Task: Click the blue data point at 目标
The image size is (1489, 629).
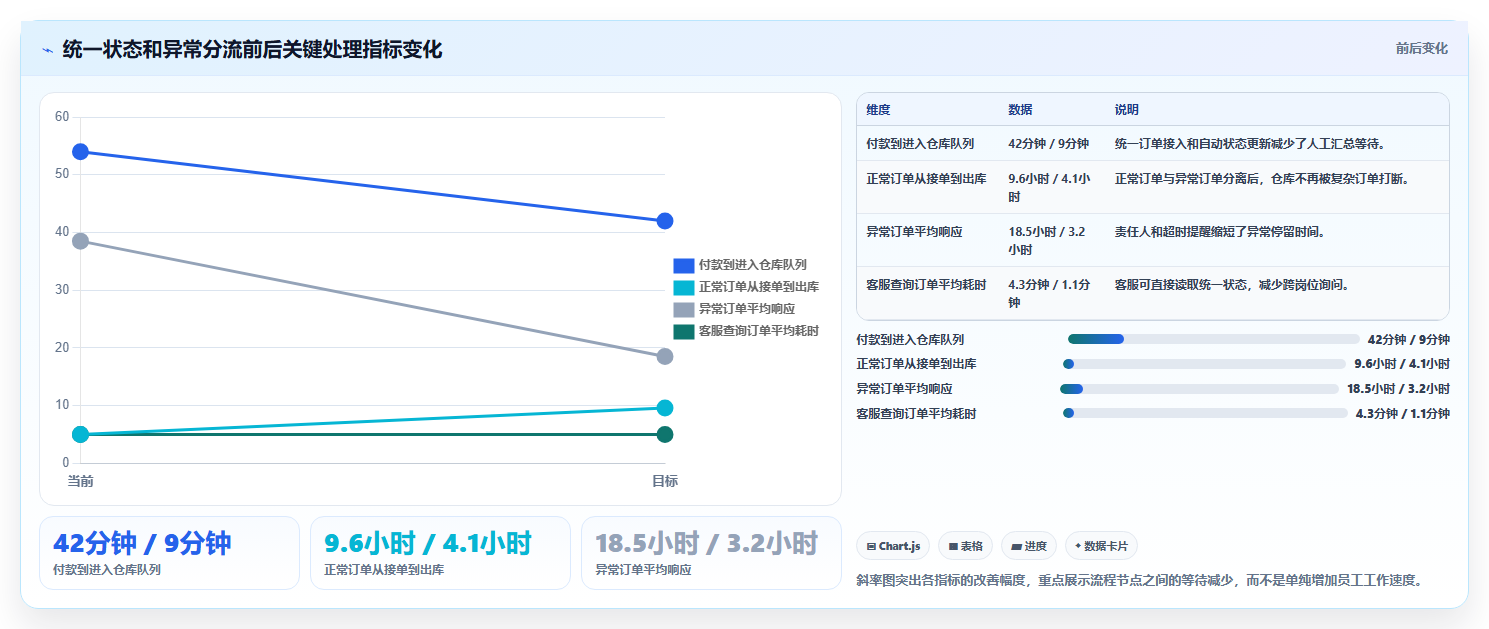Action: [x=665, y=221]
